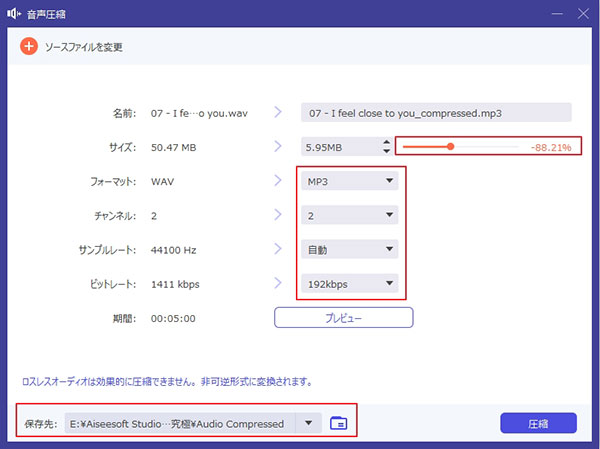Click the orange plus icon to change source file
The height and width of the screenshot is (449, 600).
29,47
